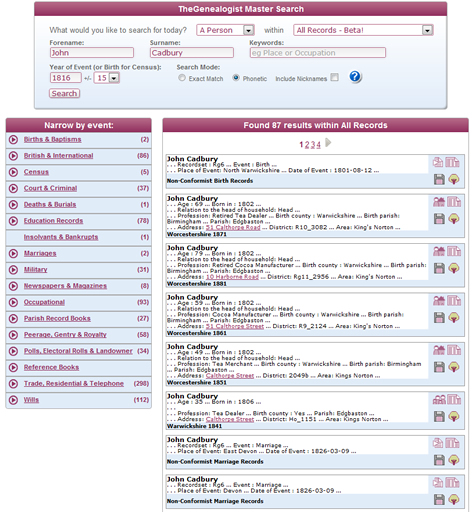Open Trade, Residential & Telephone link

point(74,384)
